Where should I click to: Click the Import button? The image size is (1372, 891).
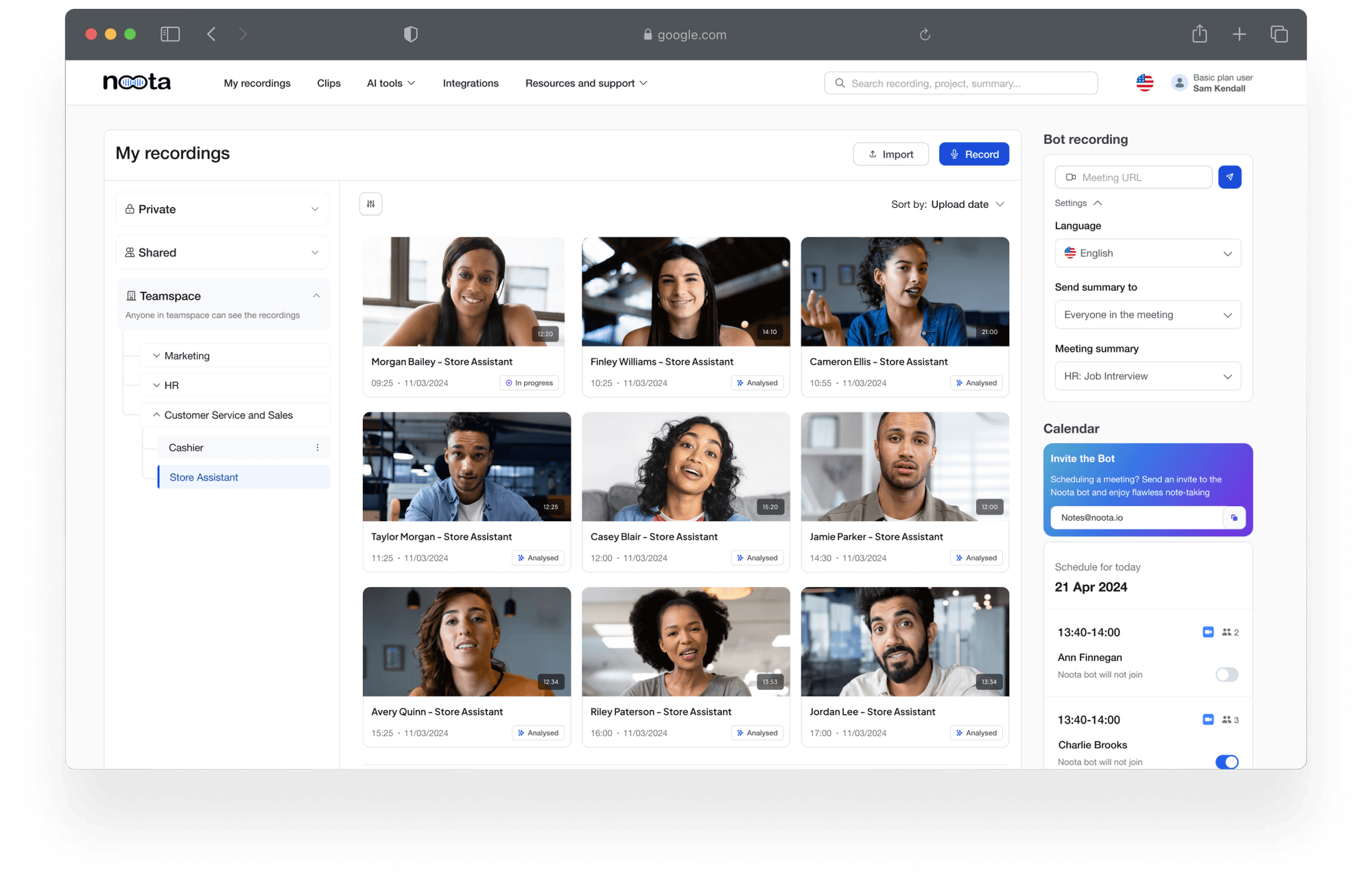(890, 154)
